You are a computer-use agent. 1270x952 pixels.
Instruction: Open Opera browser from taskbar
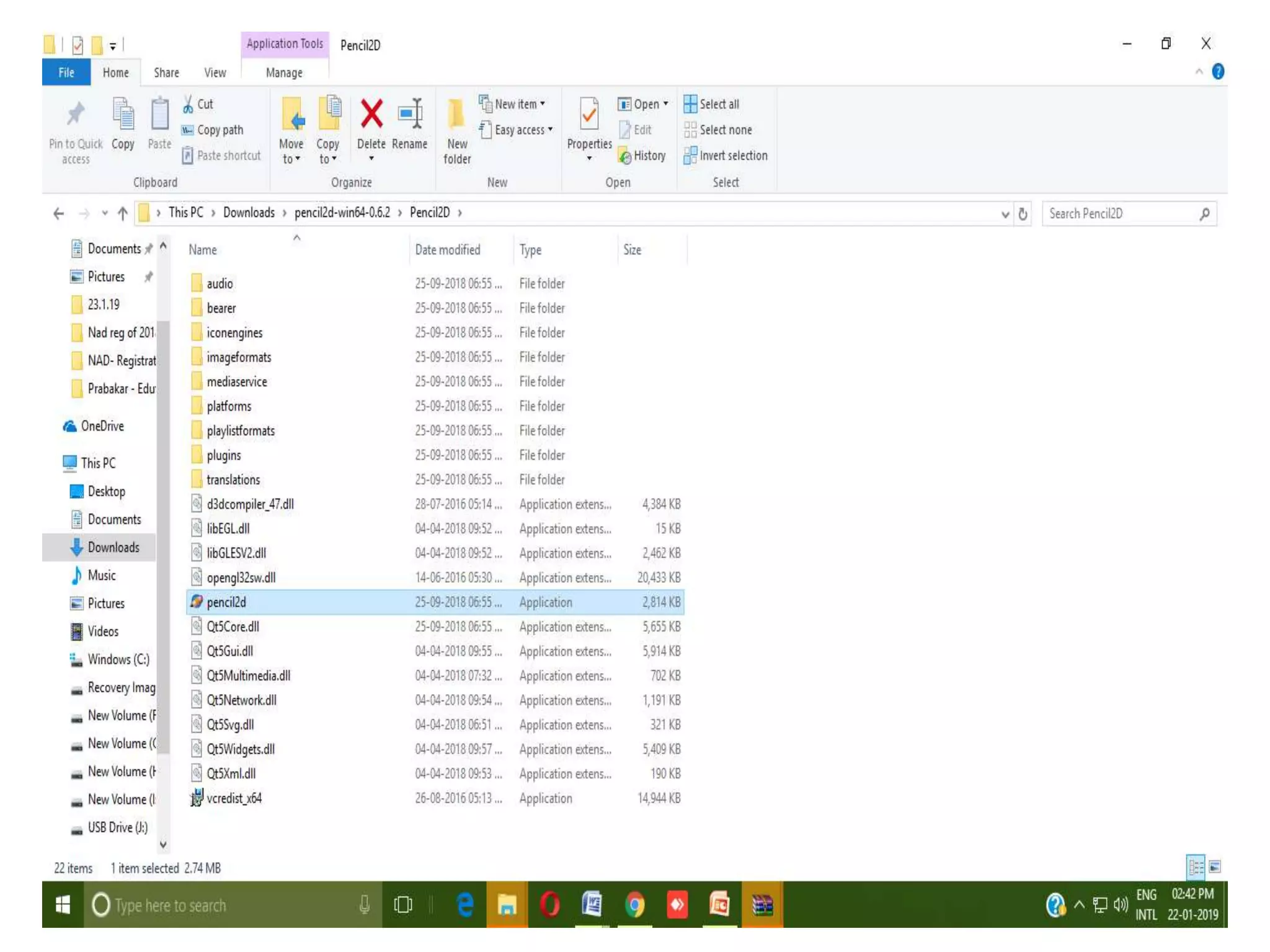[549, 905]
